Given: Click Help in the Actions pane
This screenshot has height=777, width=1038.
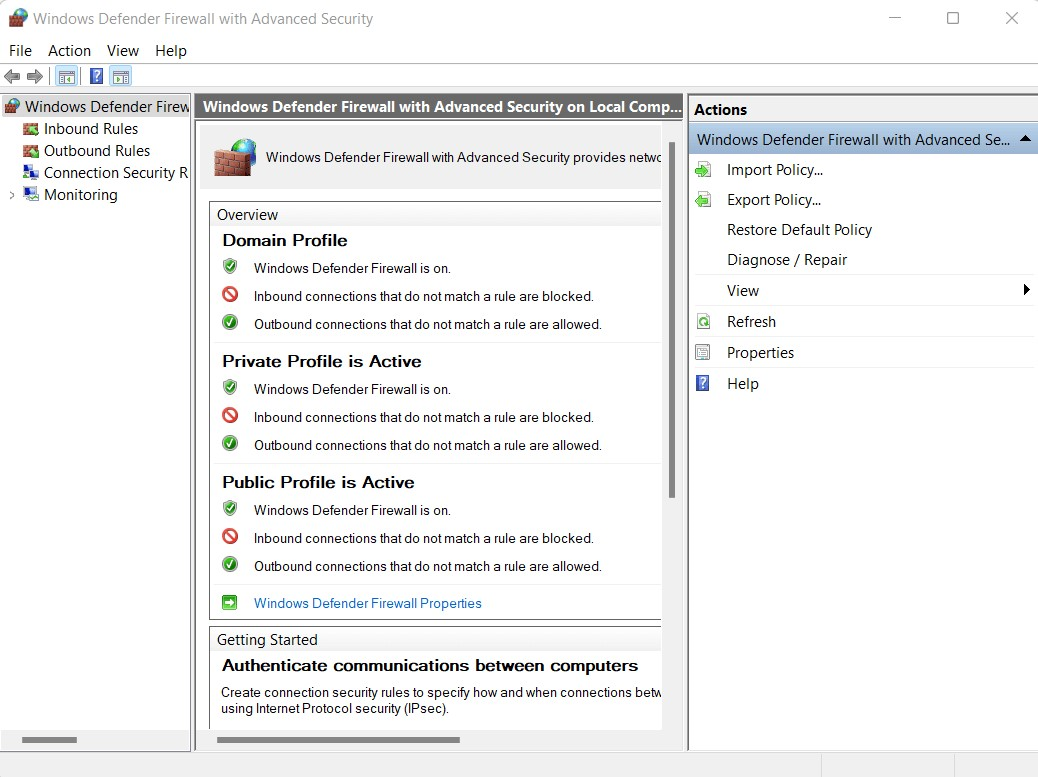Looking at the screenshot, I should coord(743,384).
